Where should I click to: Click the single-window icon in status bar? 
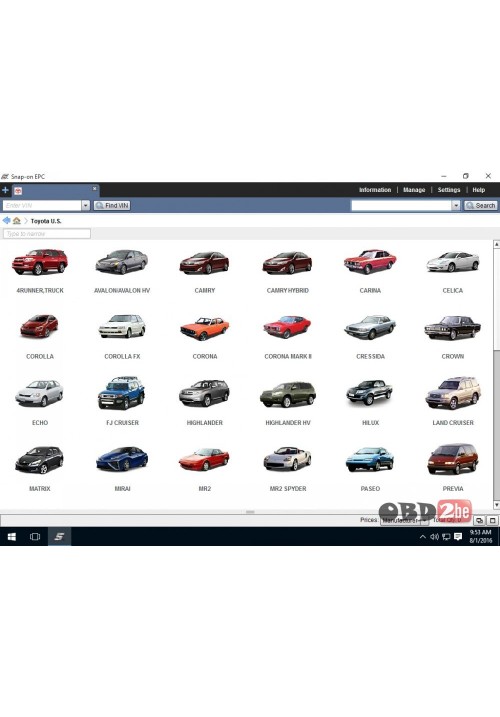pos(492,520)
